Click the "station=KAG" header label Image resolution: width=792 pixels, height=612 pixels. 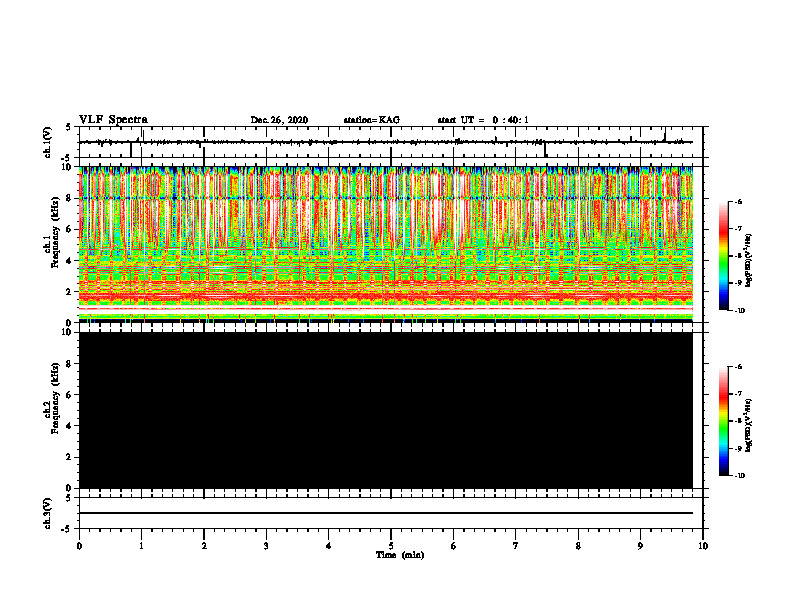coord(372,120)
